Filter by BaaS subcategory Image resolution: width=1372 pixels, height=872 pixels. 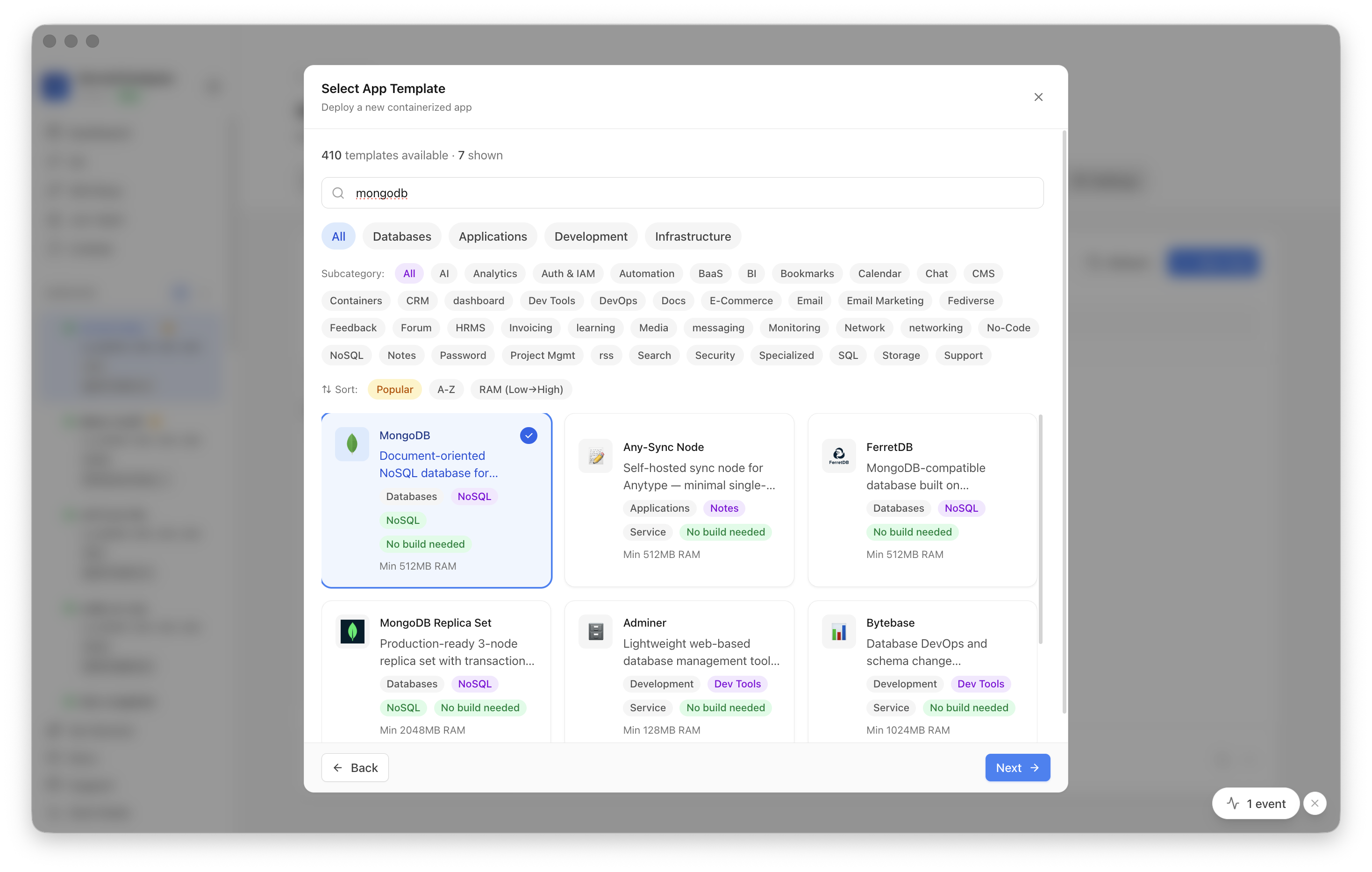(710, 273)
